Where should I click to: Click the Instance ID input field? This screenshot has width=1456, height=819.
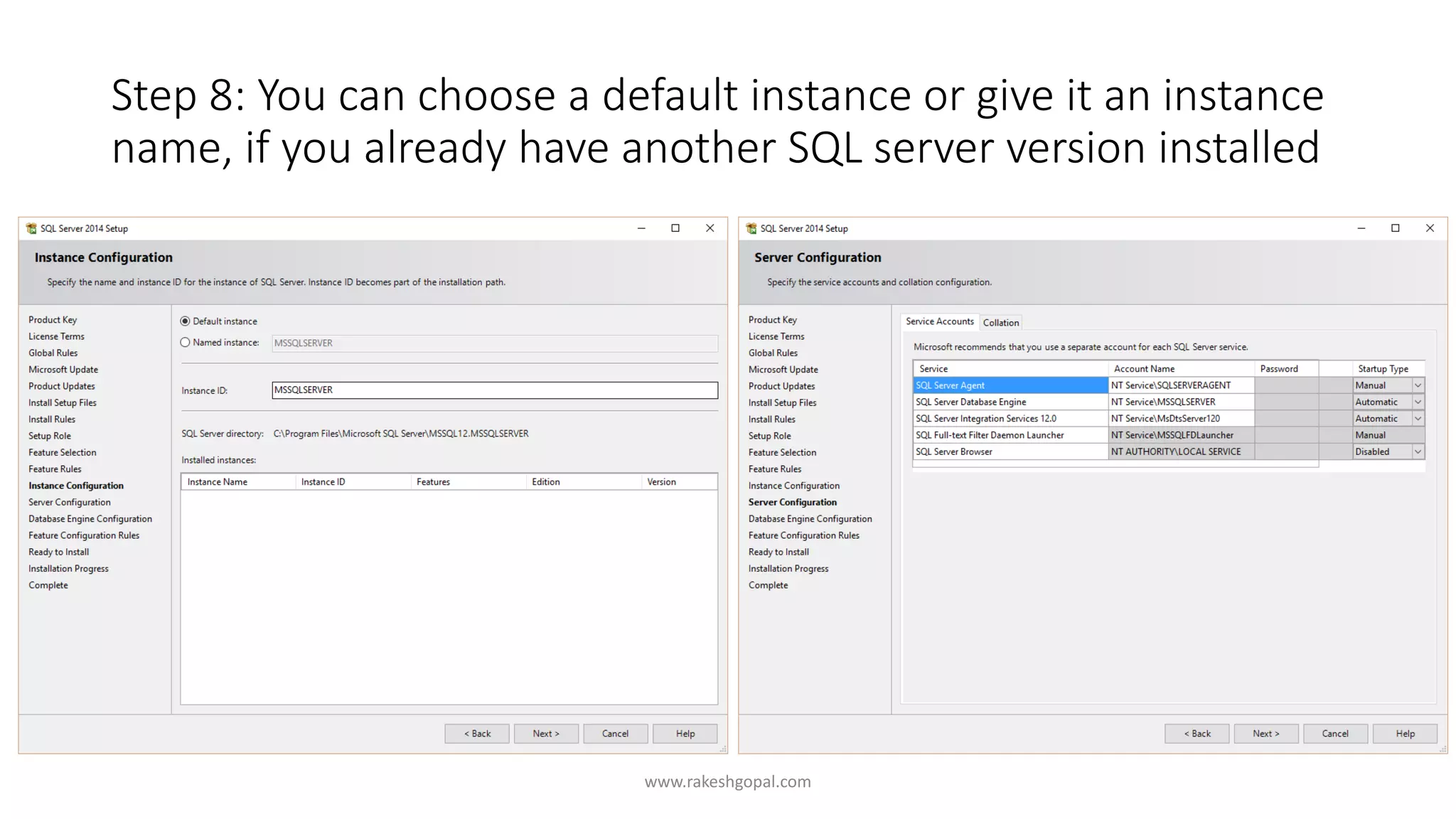(x=495, y=390)
